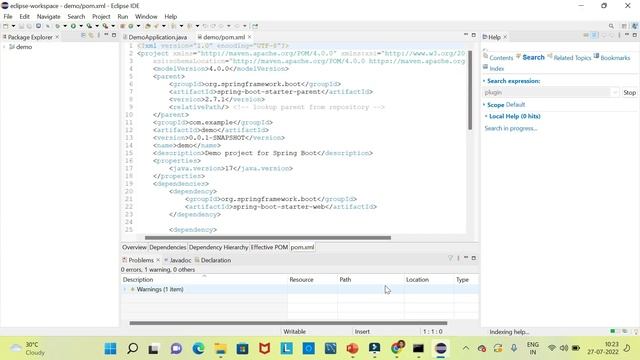Screen dimensions: 640x360
Task: Open the toolbar search magnifier icon
Action: click(611, 26)
